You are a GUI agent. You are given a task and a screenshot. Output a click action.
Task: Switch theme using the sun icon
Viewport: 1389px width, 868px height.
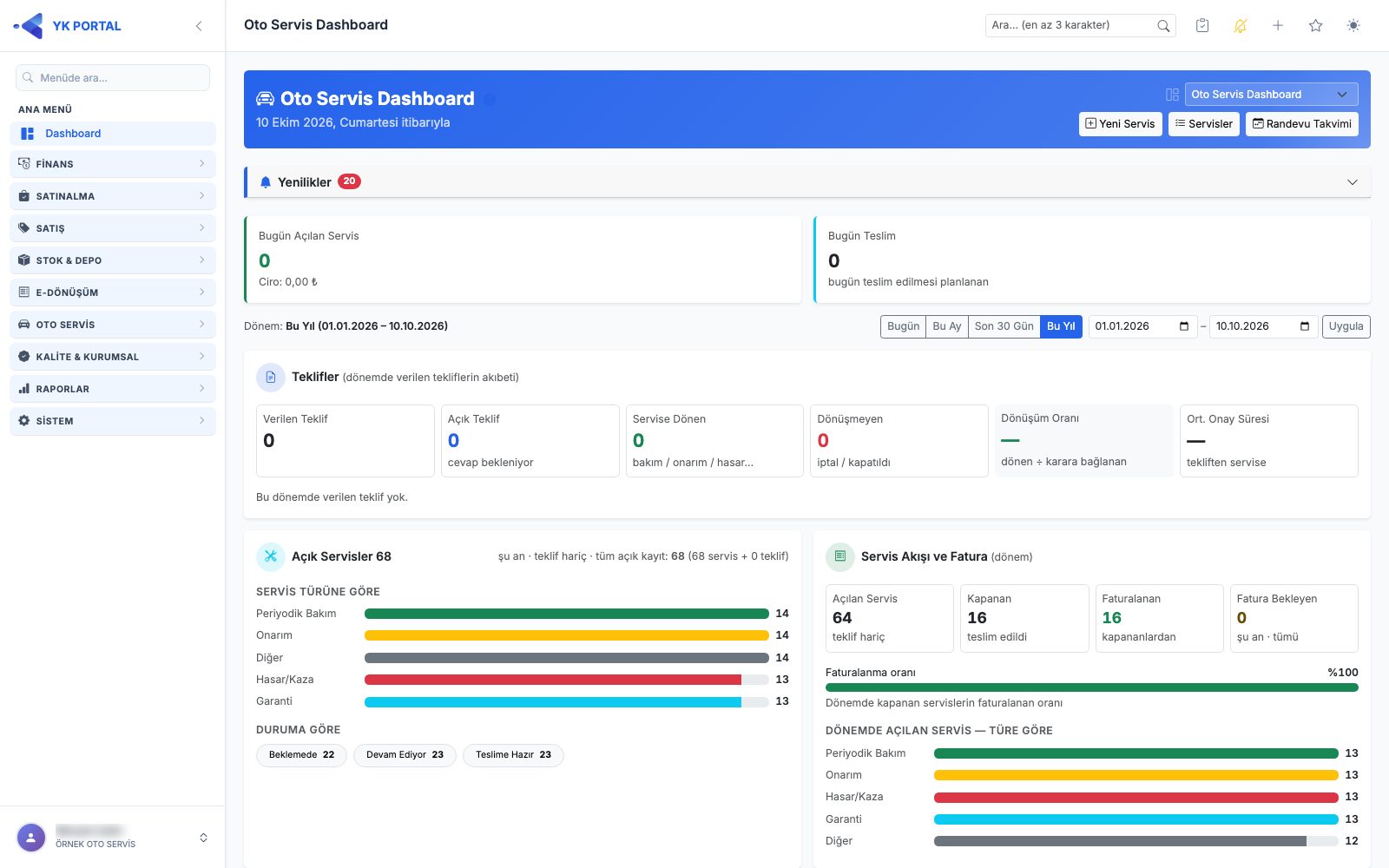coord(1353,25)
